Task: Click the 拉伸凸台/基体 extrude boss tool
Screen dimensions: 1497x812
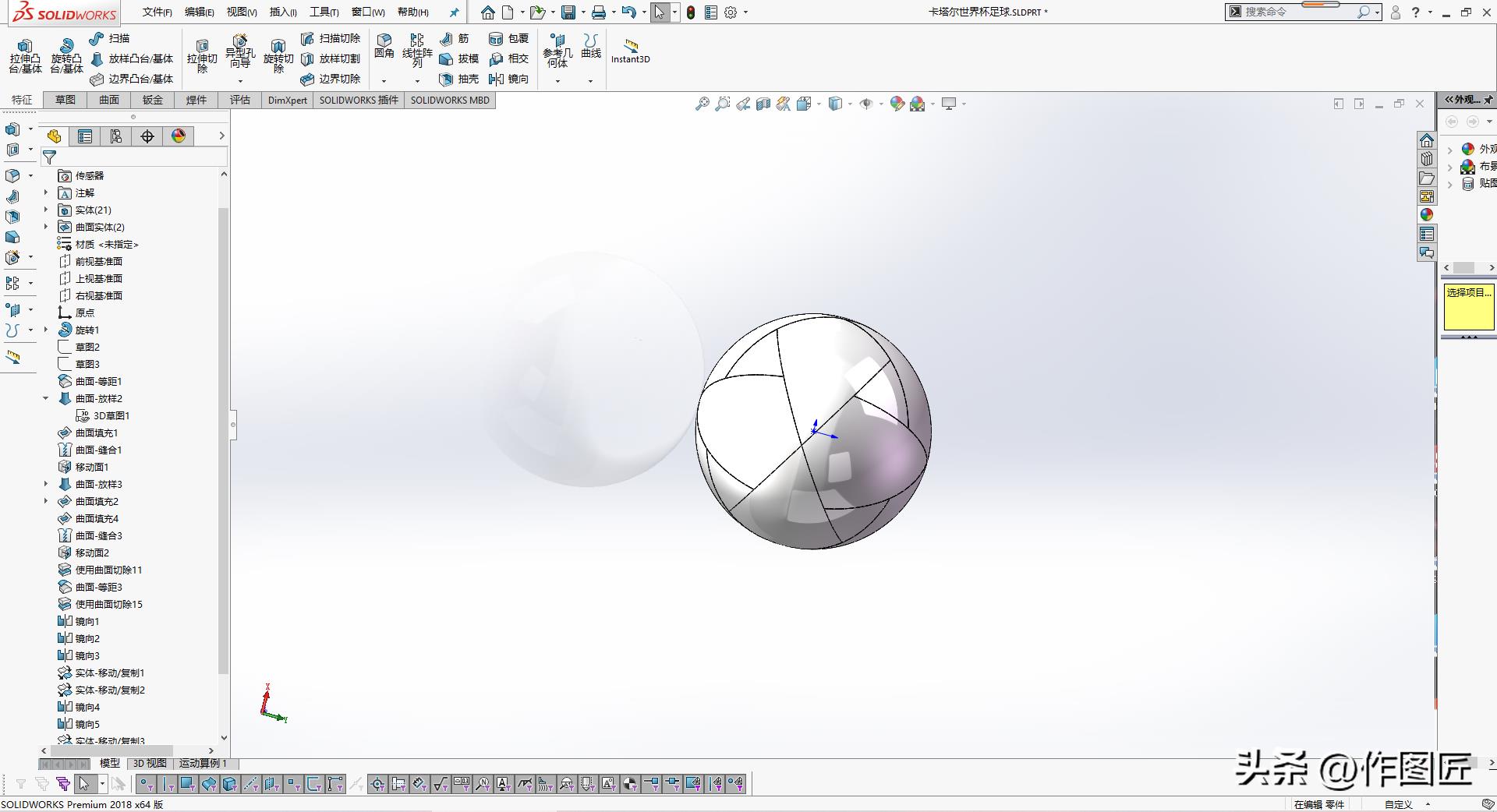Action: point(25,56)
